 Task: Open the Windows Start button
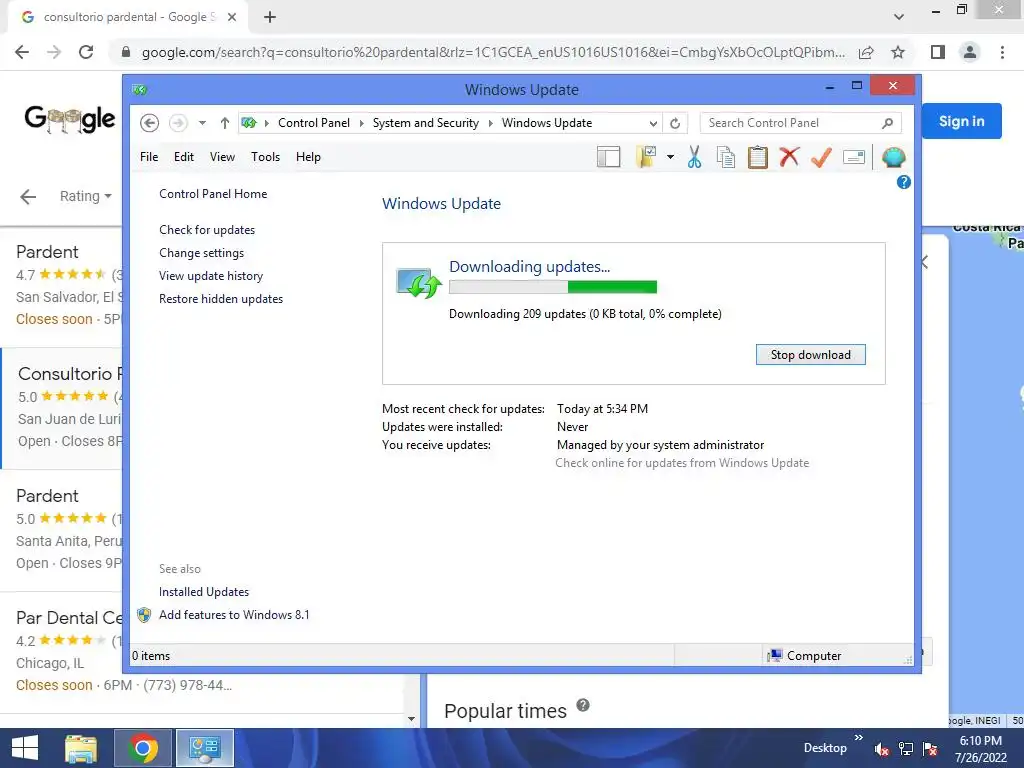25,748
